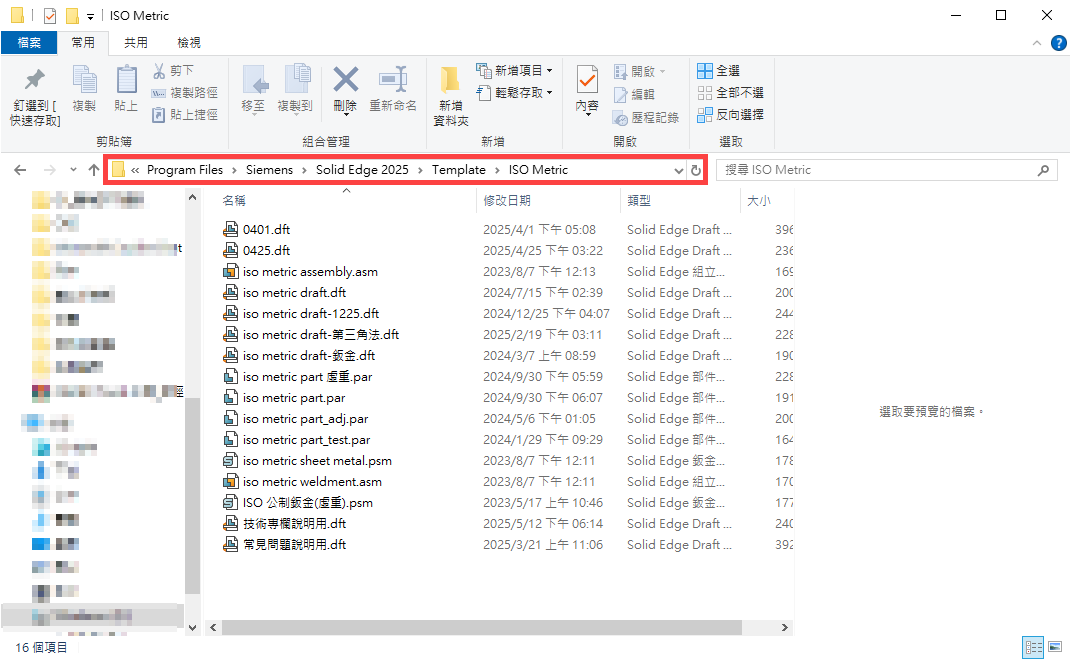
Task: Open the 新增項目 dropdown
Action: tap(514, 70)
